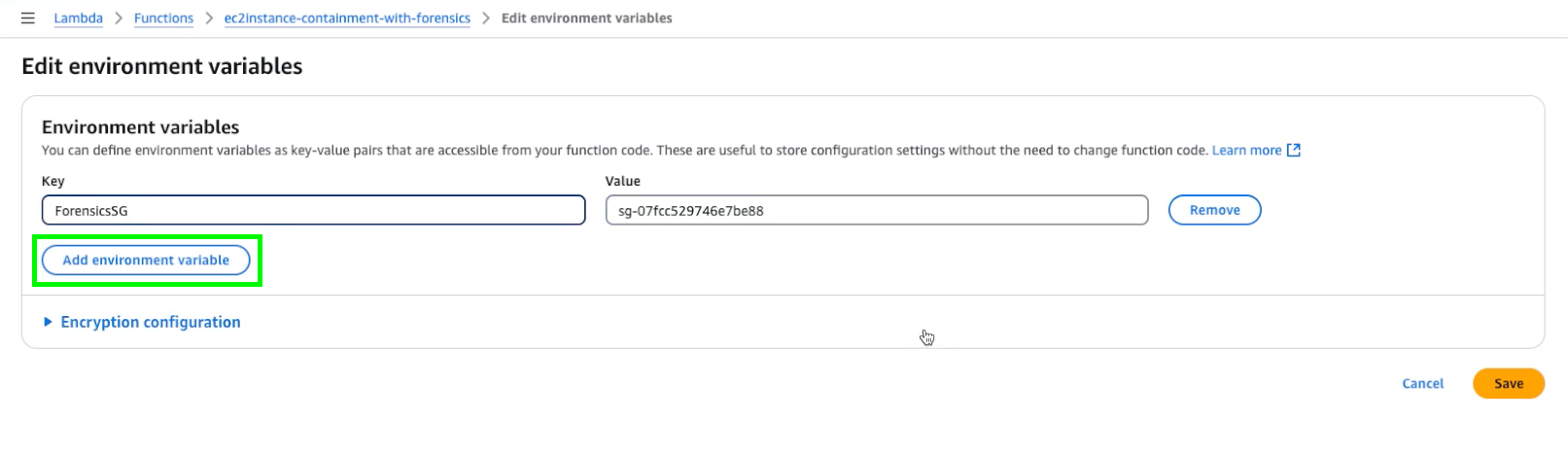Viewport: 1568px width, 455px height.
Task: Go to the Lambda breadcrumb
Action: click(79, 18)
